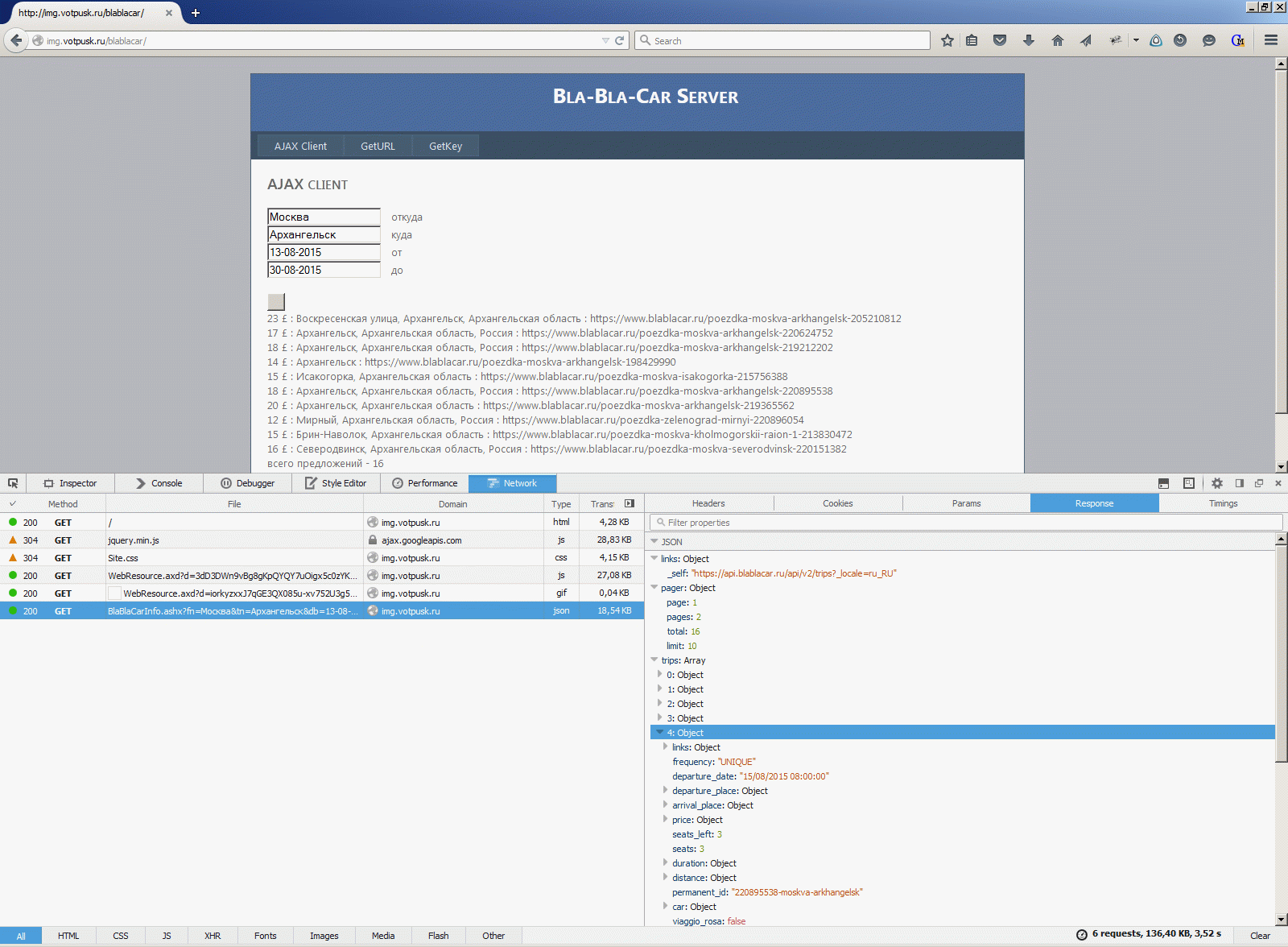Click the откуда field containing Москва
The image size is (1288, 947).
(324, 217)
